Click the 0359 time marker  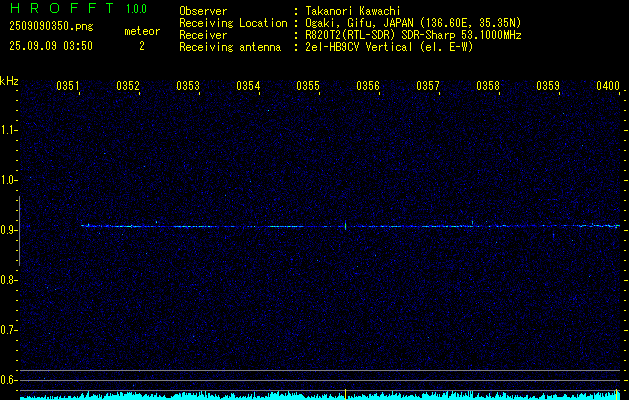click(548, 85)
